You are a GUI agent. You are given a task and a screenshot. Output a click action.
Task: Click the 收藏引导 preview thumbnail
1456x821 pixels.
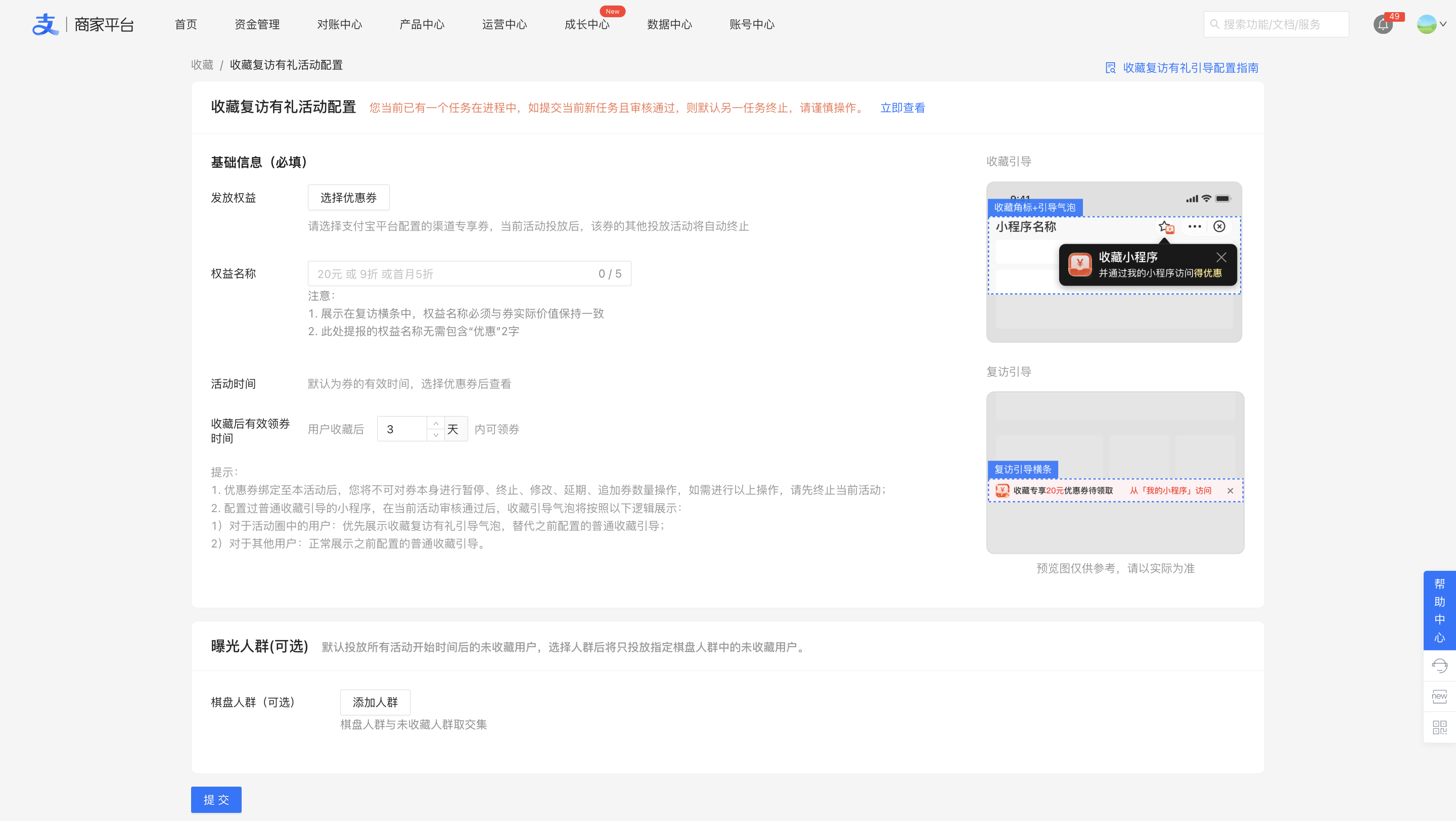click(x=1114, y=261)
